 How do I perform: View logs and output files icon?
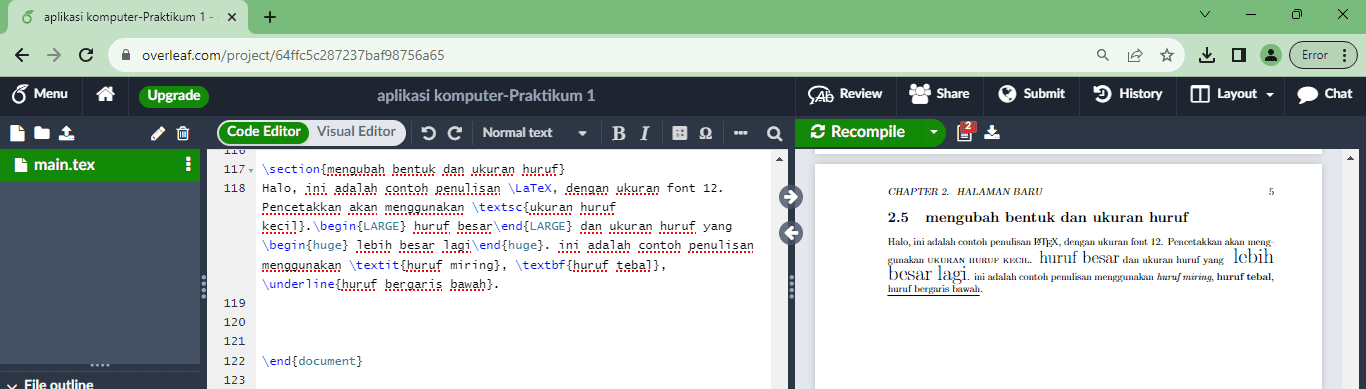tap(965, 132)
